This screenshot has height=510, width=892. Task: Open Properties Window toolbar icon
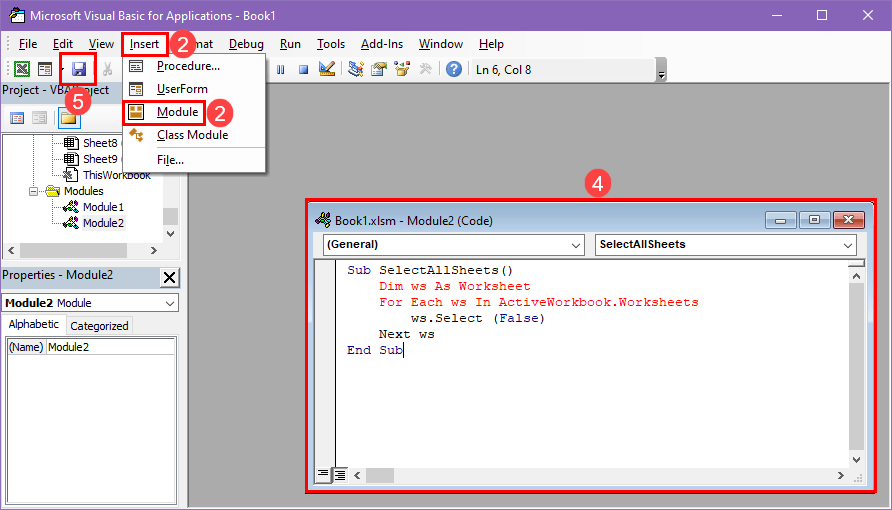379,69
